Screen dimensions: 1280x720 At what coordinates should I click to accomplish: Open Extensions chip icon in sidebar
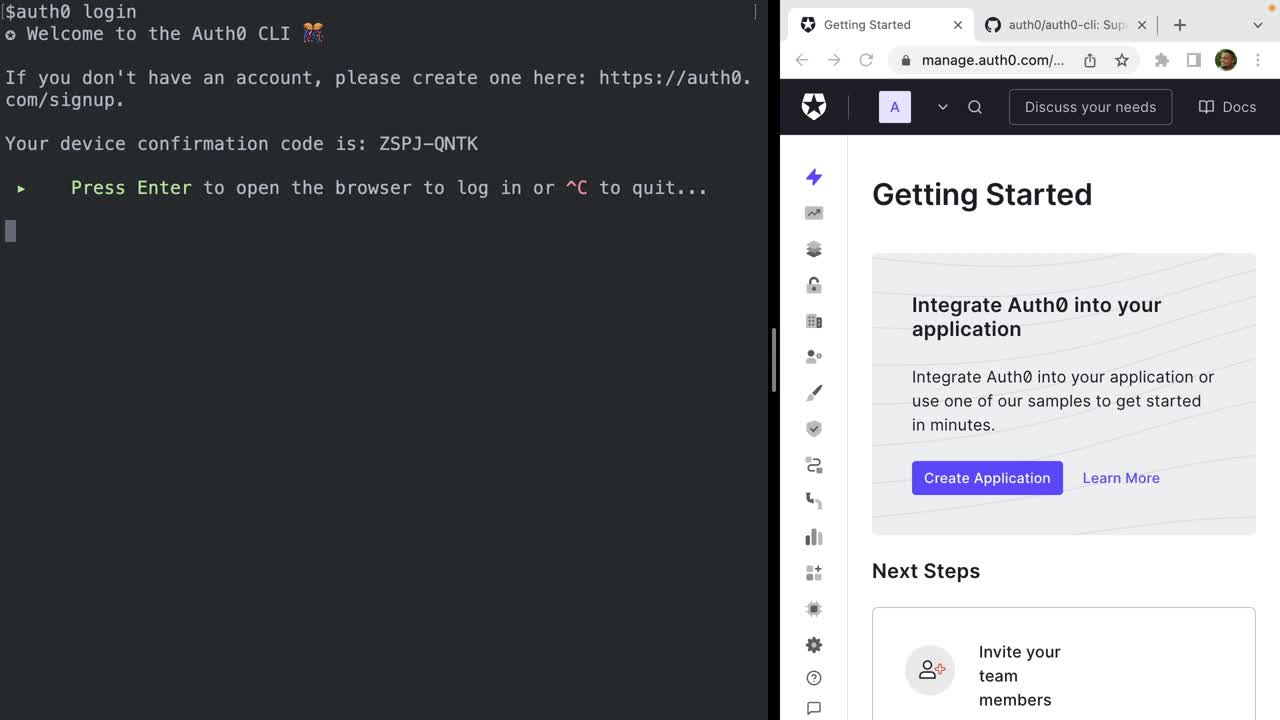[x=814, y=609]
